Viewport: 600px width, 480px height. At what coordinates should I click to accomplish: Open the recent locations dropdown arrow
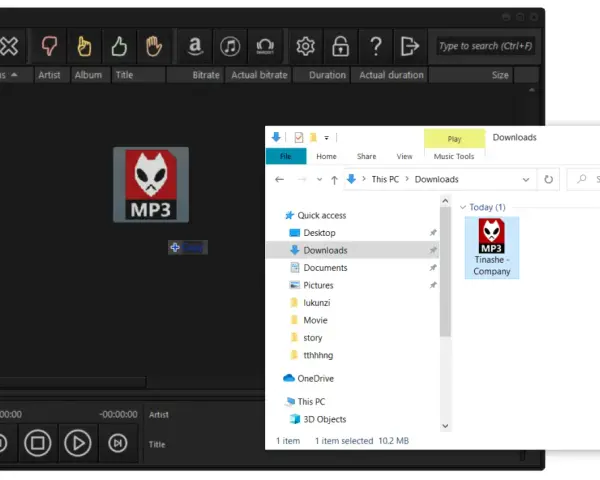tap(319, 179)
